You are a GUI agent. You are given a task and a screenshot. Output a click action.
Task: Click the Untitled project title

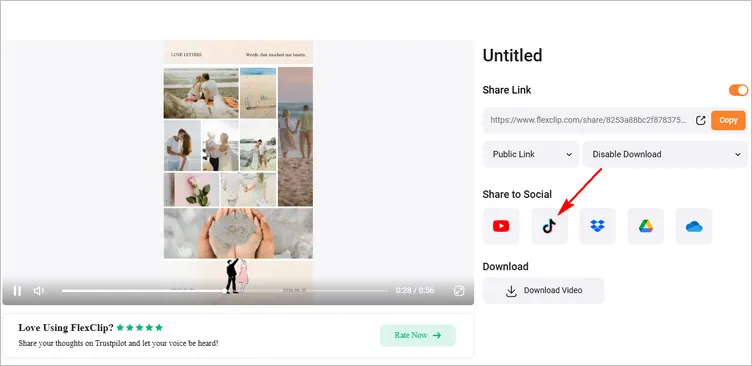click(x=512, y=56)
